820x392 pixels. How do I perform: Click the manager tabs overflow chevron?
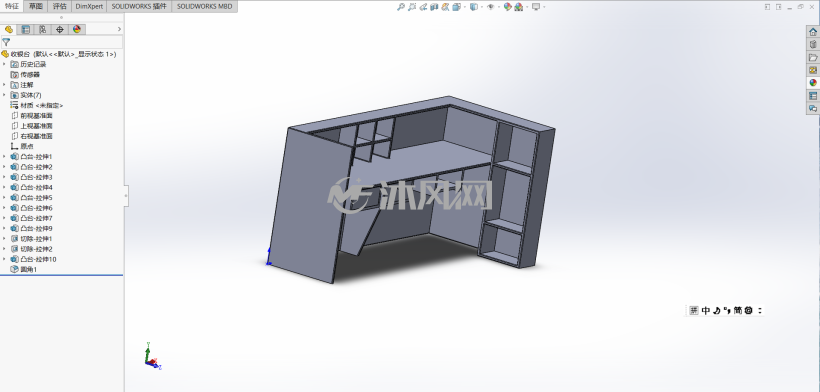(119, 29)
